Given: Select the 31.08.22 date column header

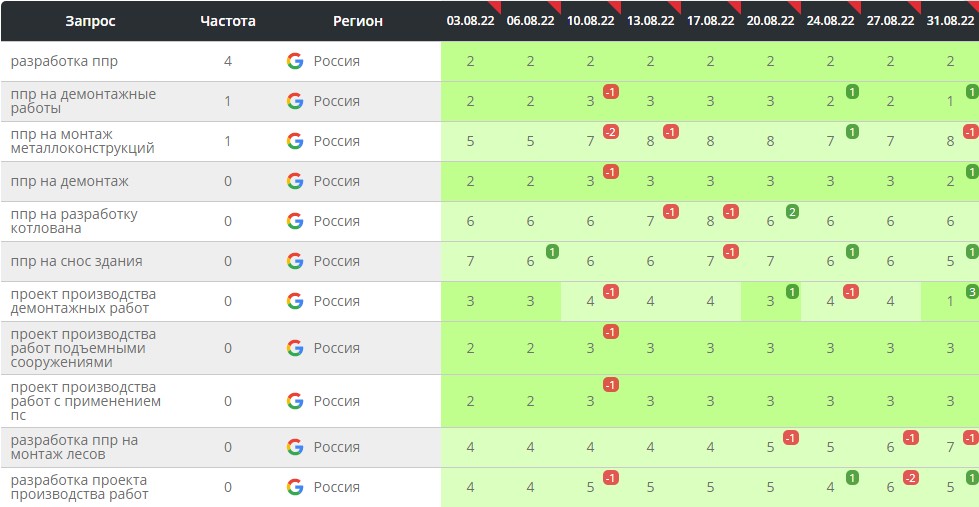Looking at the screenshot, I should click(949, 21).
